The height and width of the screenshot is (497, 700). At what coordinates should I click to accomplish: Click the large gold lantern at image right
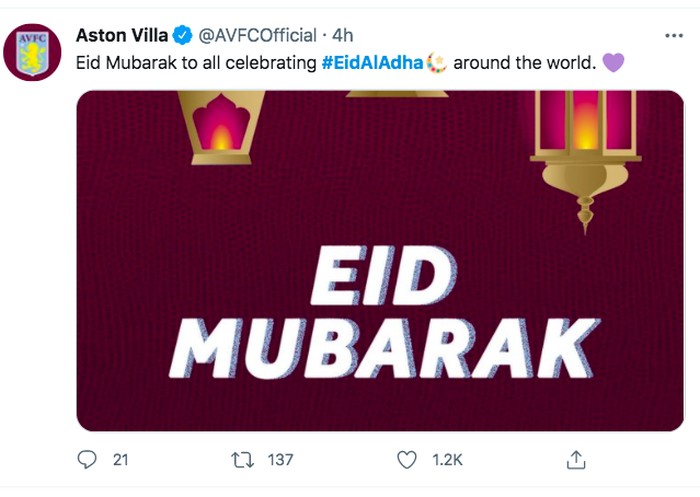[x=584, y=150]
